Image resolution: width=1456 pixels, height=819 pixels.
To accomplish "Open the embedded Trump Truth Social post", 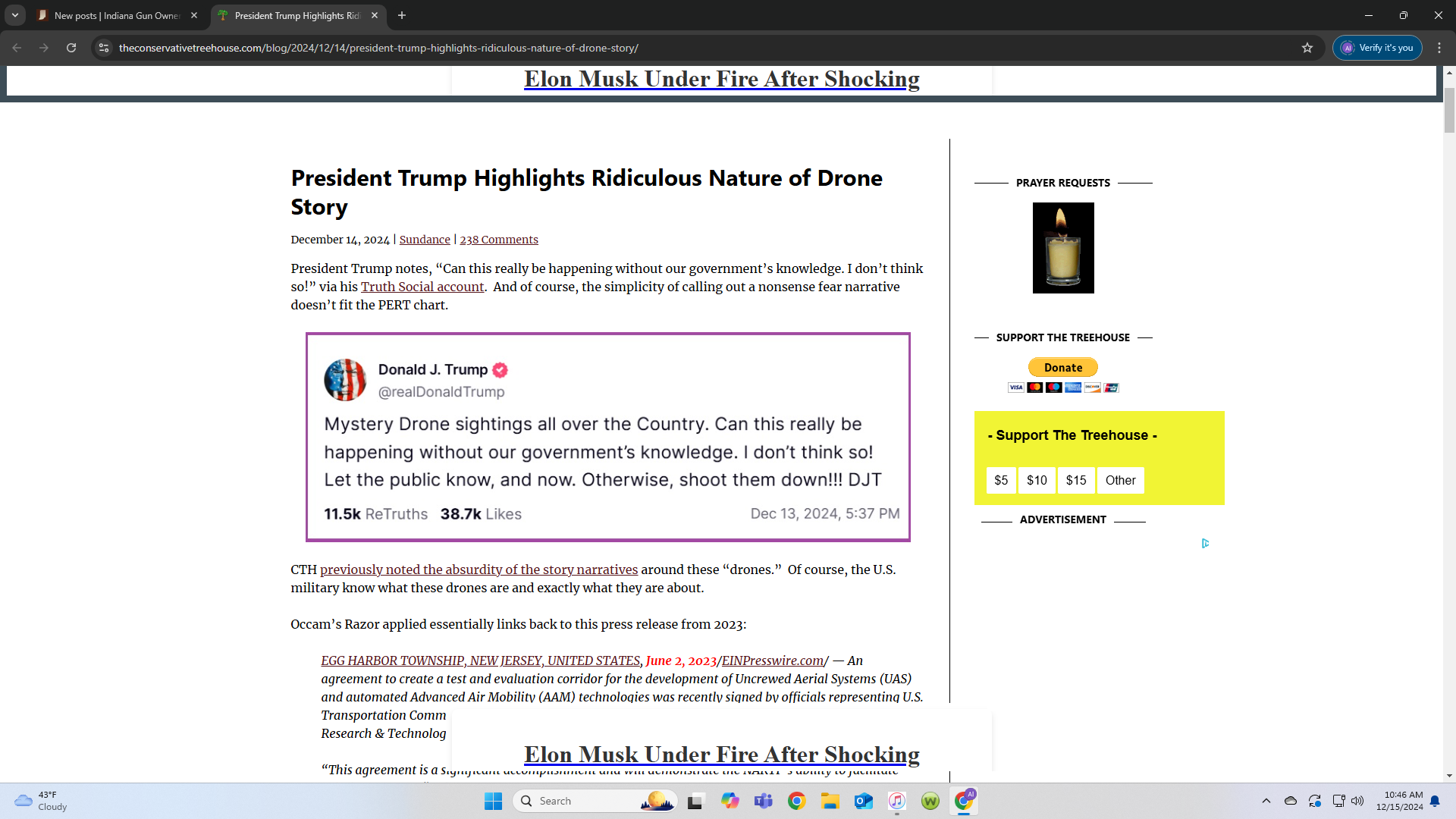I will click(608, 438).
